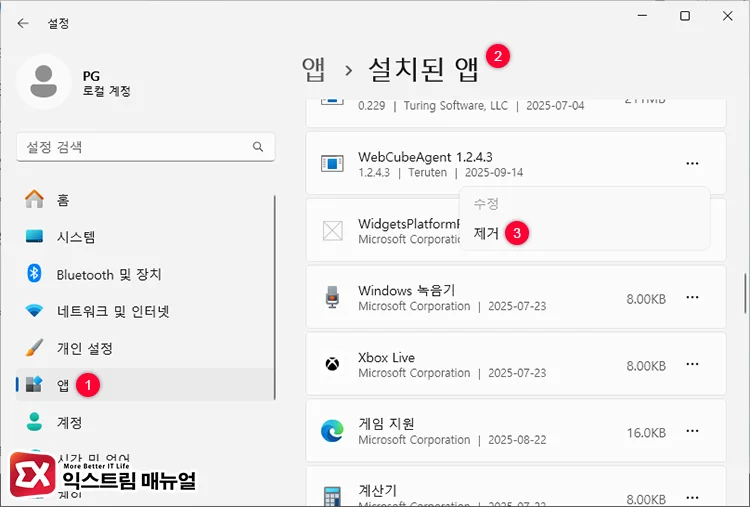Image resolution: width=750 pixels, height=507 pixels.
Task: Open more options for WebCubeAgent
Action: tap(692, 164)
